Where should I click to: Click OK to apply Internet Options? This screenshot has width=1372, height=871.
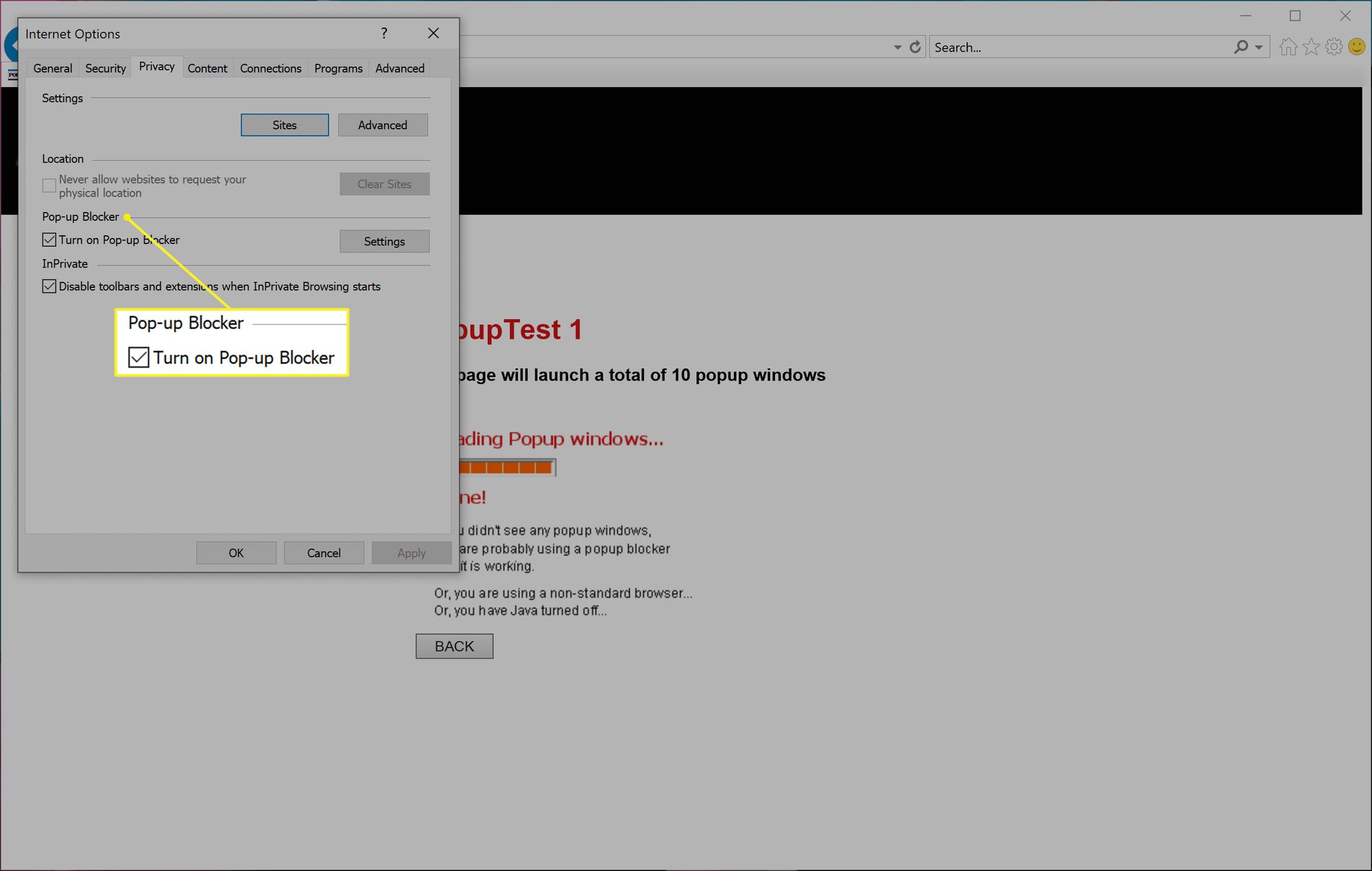[237, 552]
